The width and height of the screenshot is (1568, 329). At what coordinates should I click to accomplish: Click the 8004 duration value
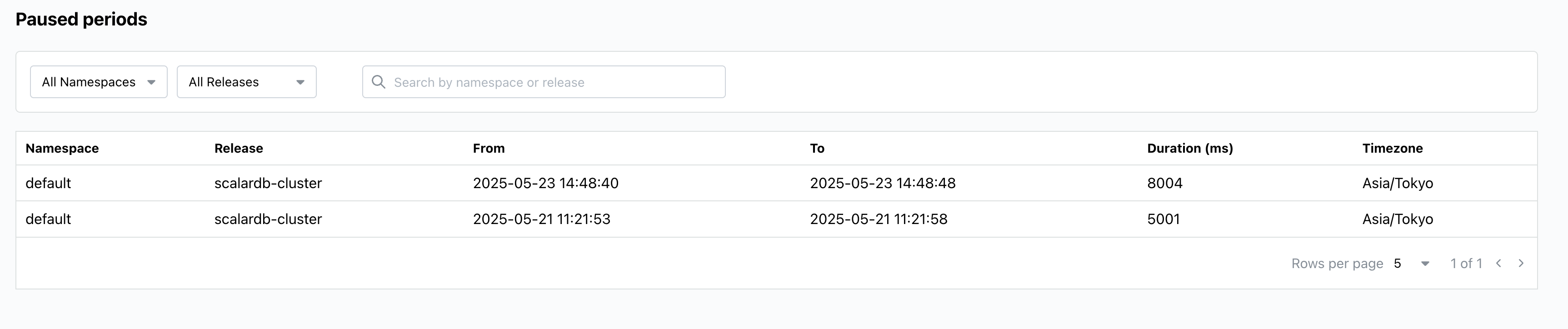pos(1165,183)
